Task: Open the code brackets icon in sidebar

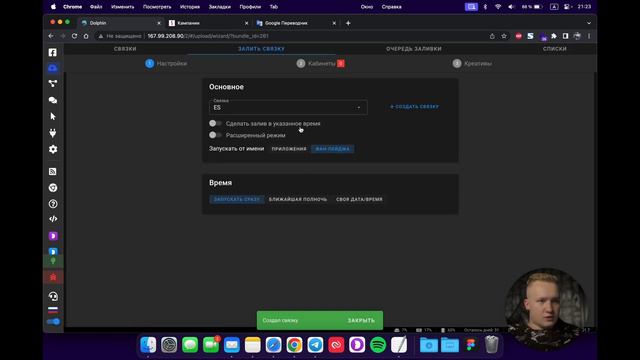Action: coord(53,219)
